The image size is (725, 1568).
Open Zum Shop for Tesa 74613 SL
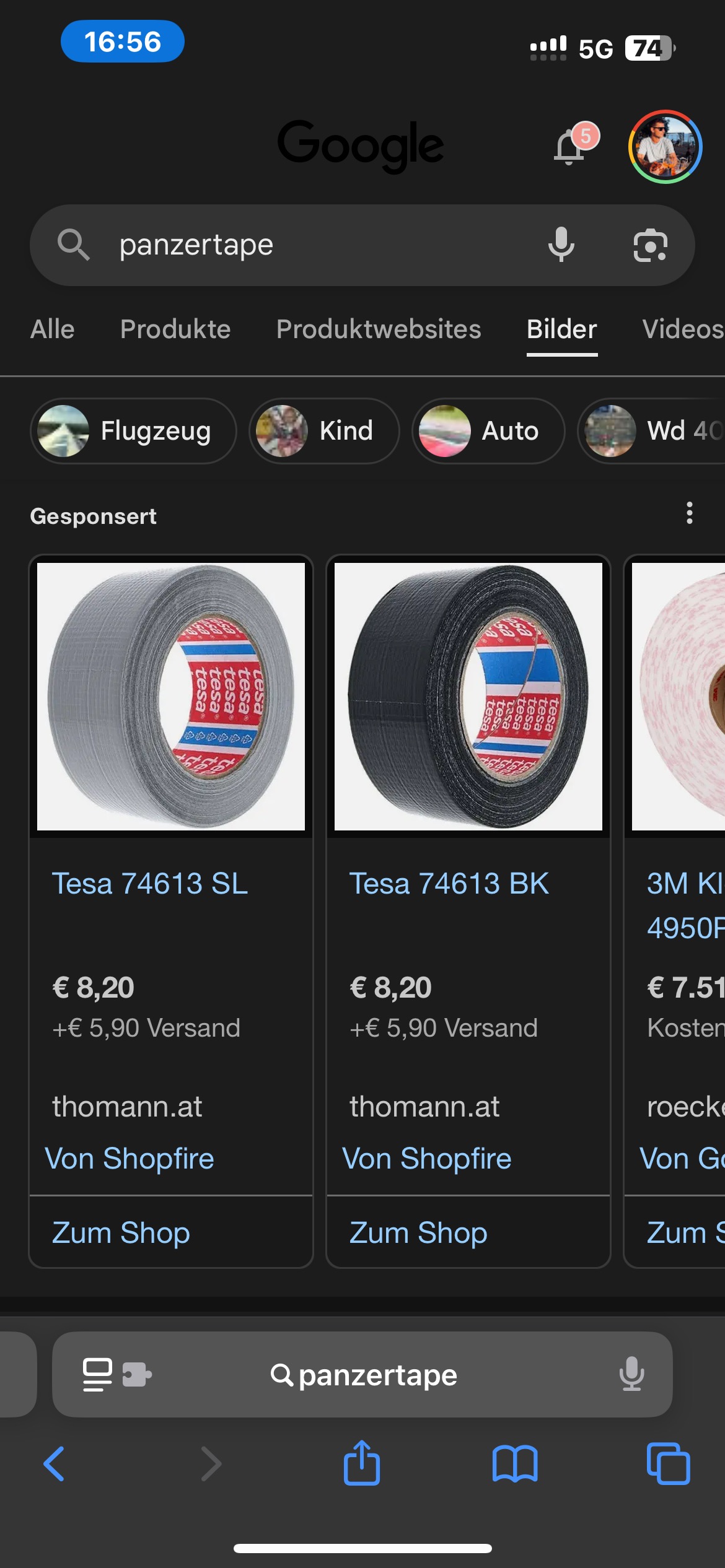(121, 1232)
